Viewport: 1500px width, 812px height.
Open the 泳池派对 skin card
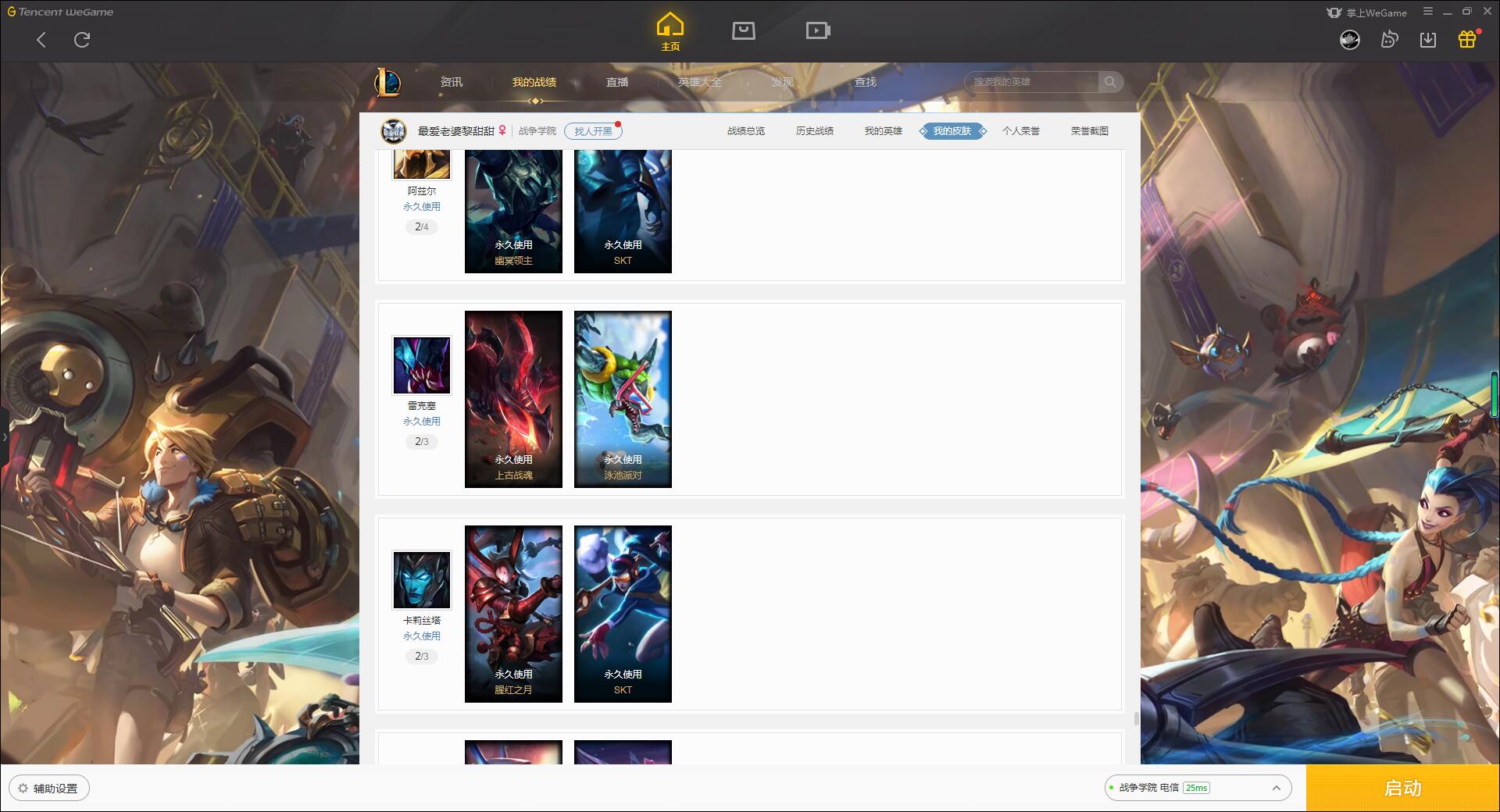[623, 399]
